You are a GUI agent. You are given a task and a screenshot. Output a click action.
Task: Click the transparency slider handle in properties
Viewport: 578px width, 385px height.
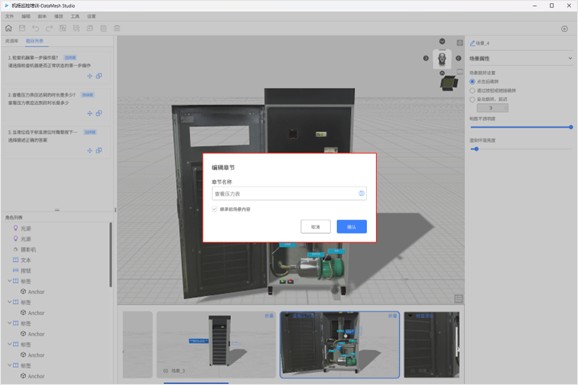[x=571, y=127]
